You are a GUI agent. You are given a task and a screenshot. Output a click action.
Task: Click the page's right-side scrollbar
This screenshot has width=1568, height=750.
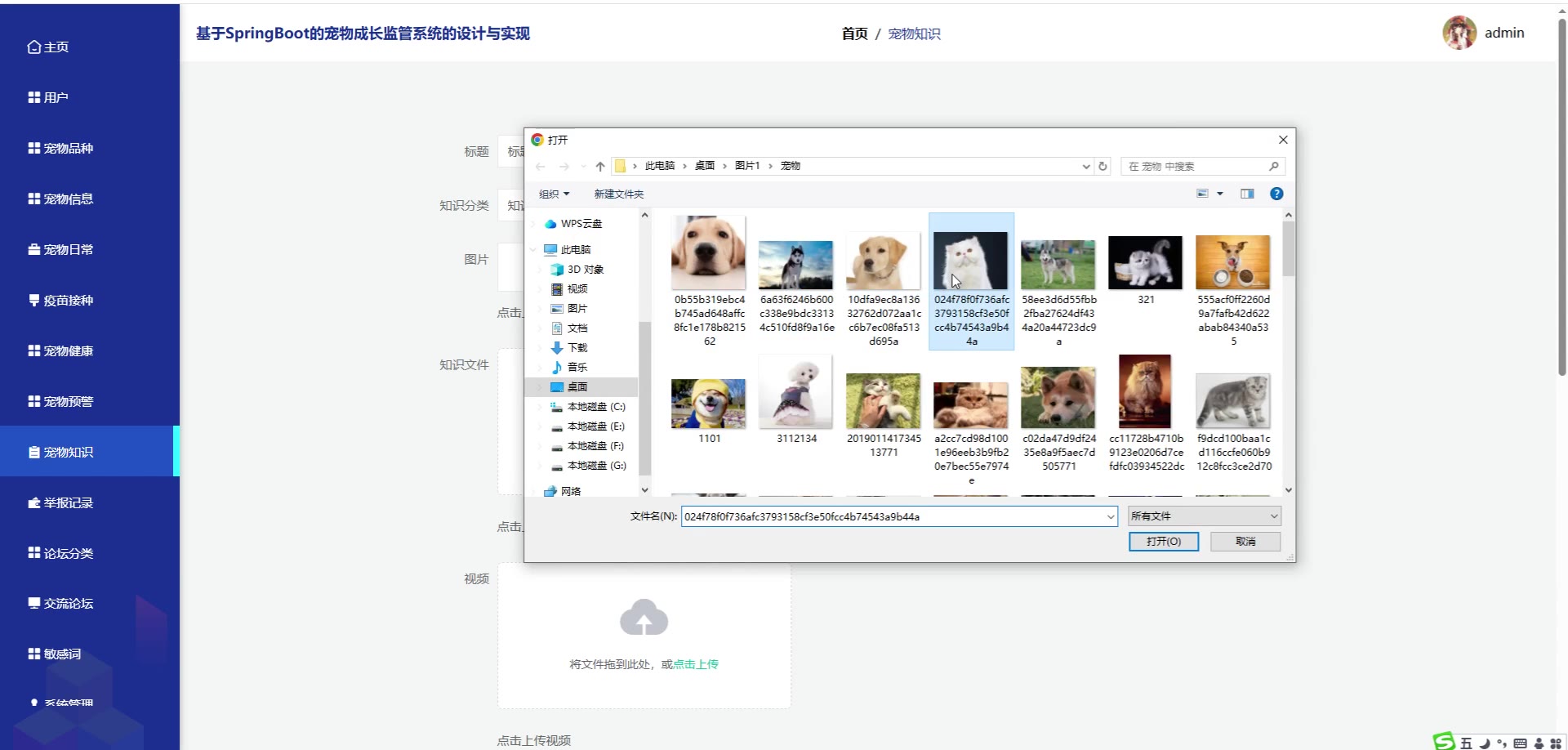click(x=1561, y=196)
